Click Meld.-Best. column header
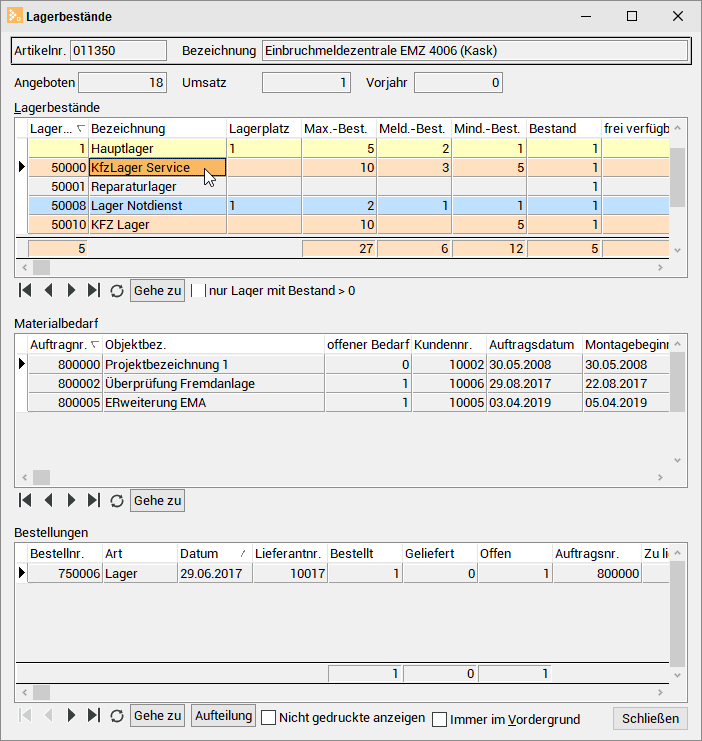The height and width of the screenshot is (741, 702). click(414, 129)
